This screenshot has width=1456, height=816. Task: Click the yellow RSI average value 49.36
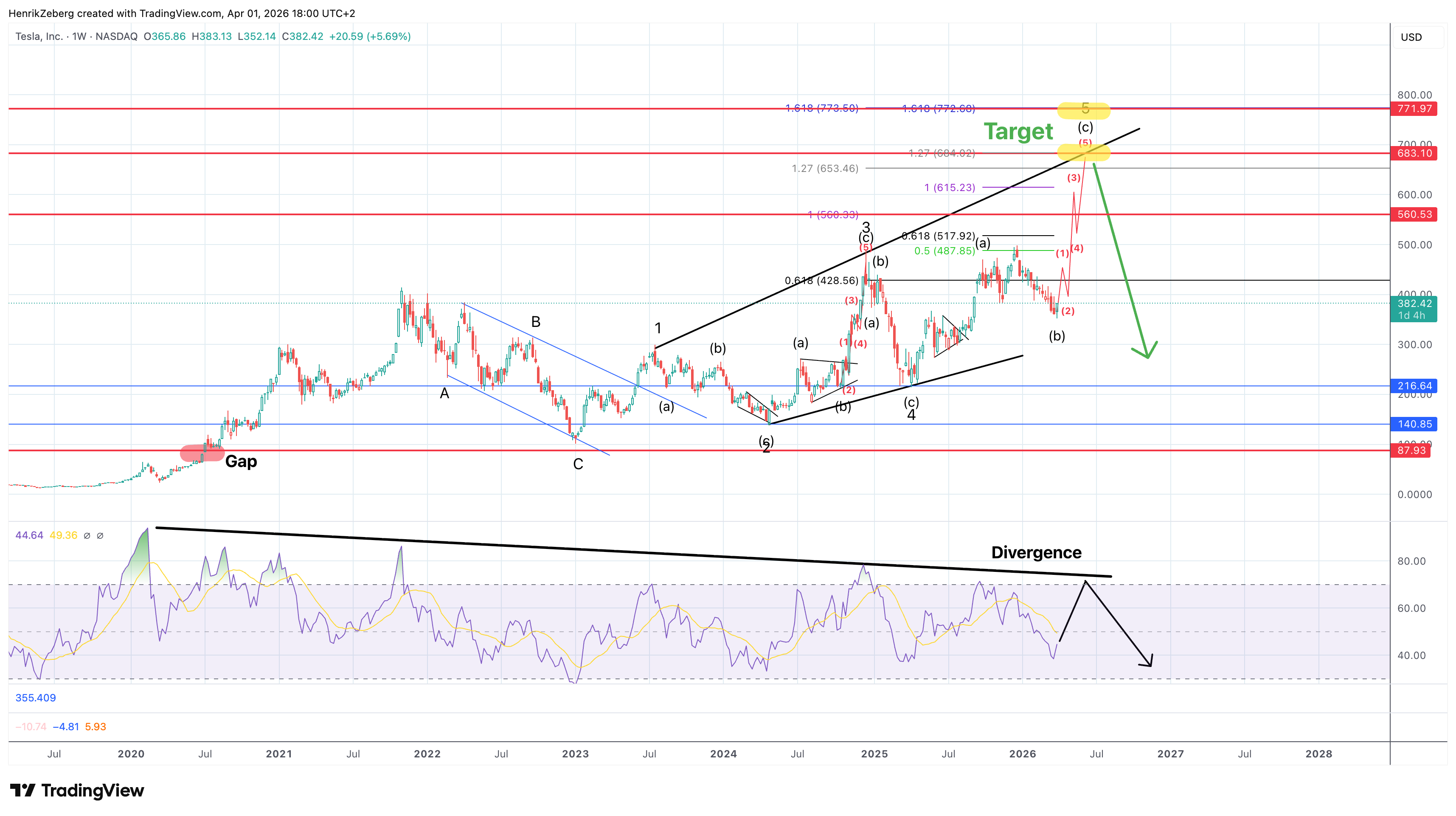[63, 535]
